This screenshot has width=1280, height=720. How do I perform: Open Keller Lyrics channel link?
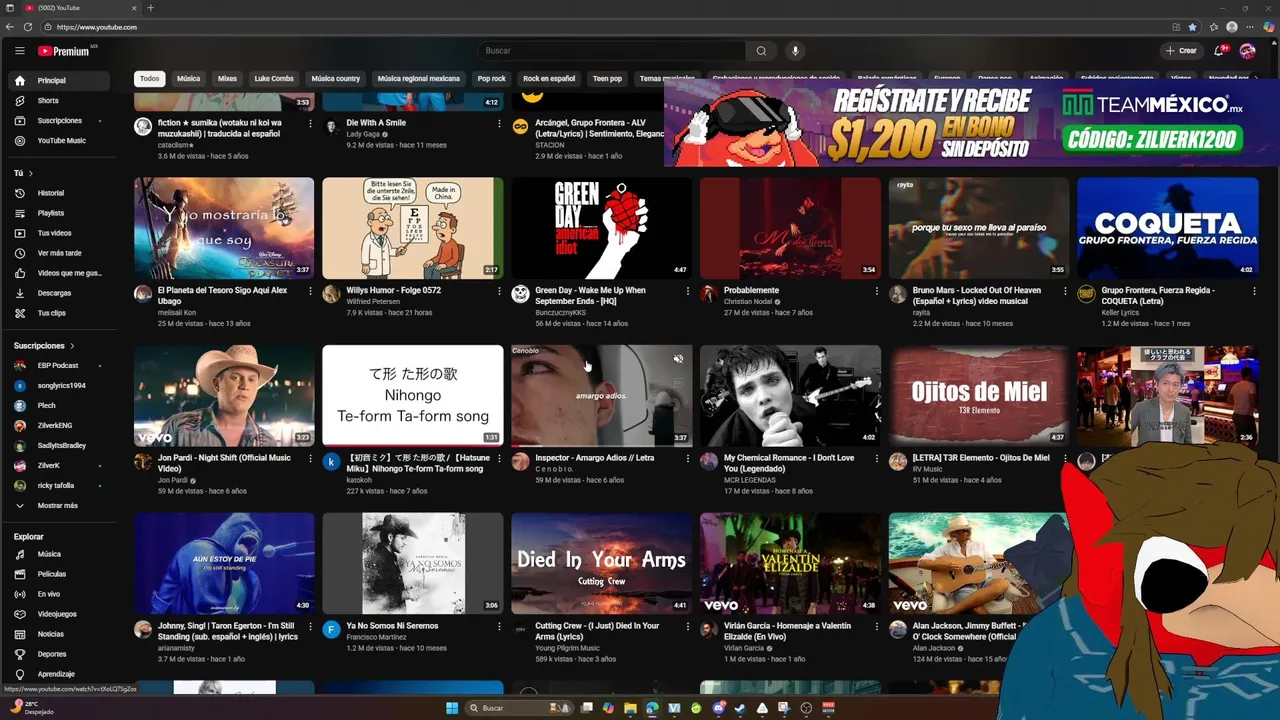1122,313
